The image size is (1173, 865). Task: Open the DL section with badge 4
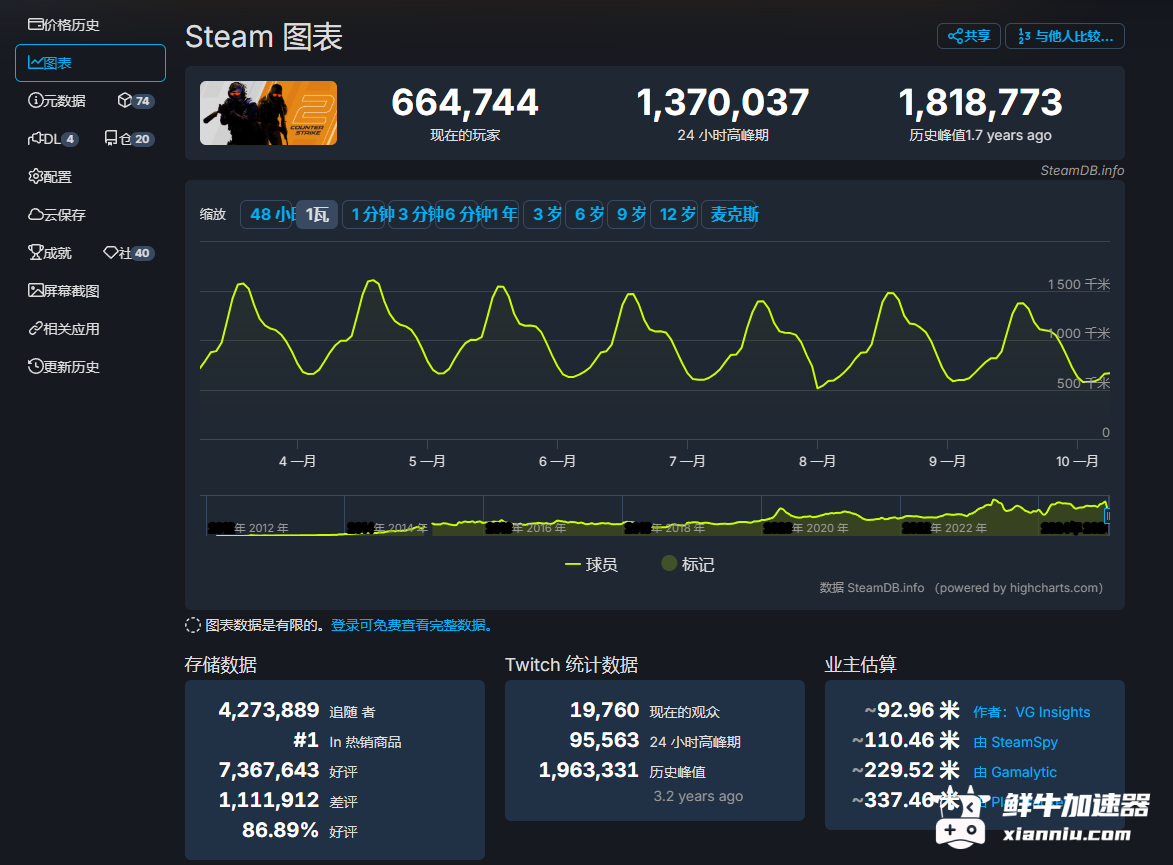point(53,139)
